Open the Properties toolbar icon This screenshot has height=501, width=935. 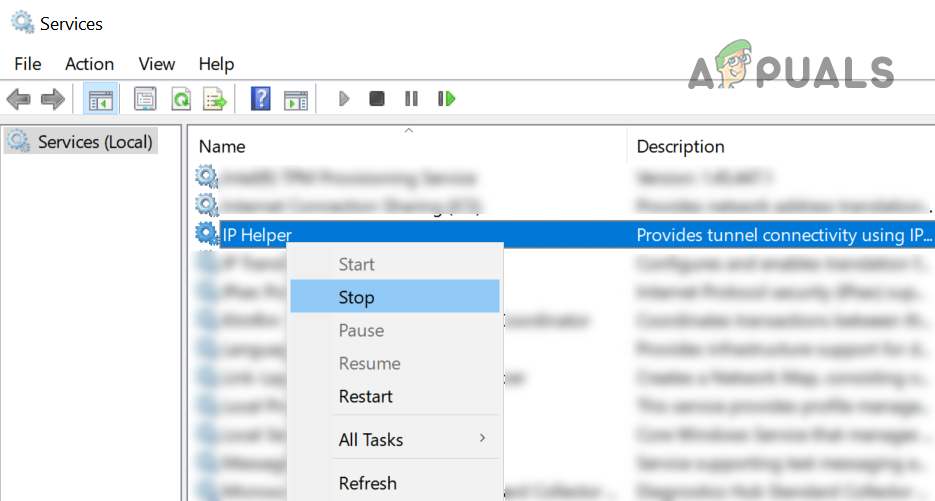tap(146, 99)
